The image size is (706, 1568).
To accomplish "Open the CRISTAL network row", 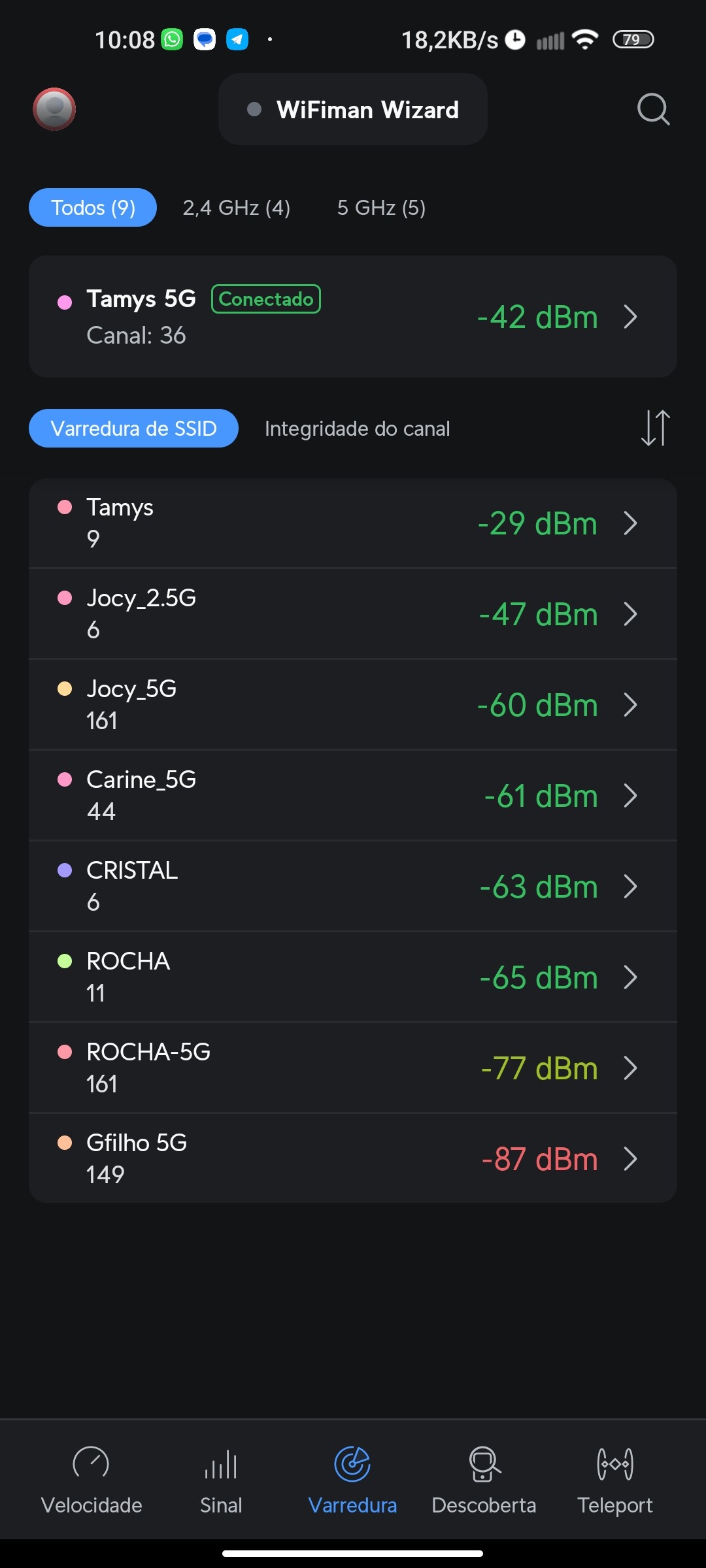I will tap(327, 887).
